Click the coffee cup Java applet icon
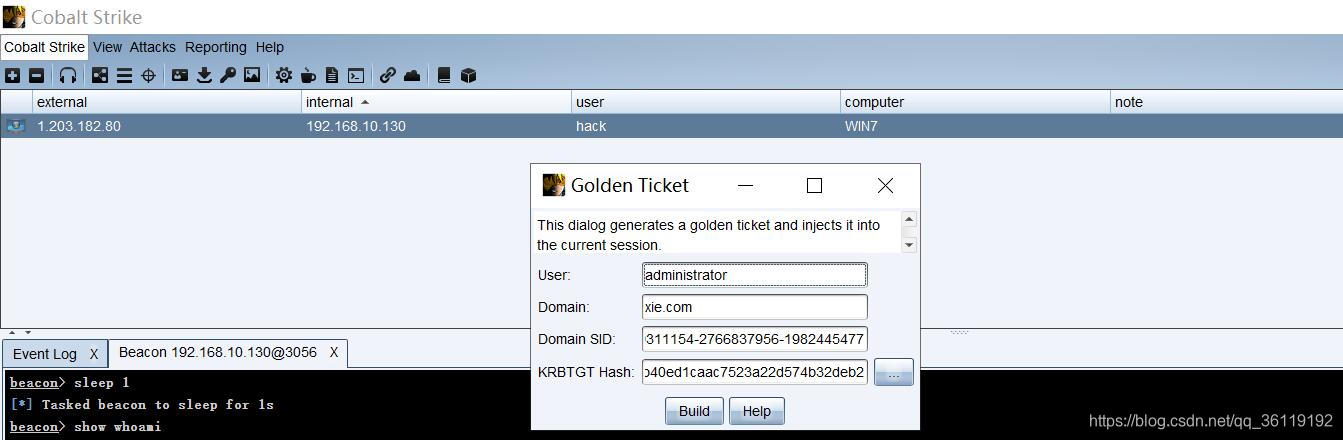This screenshot has width=1343, height=440. 308,75
